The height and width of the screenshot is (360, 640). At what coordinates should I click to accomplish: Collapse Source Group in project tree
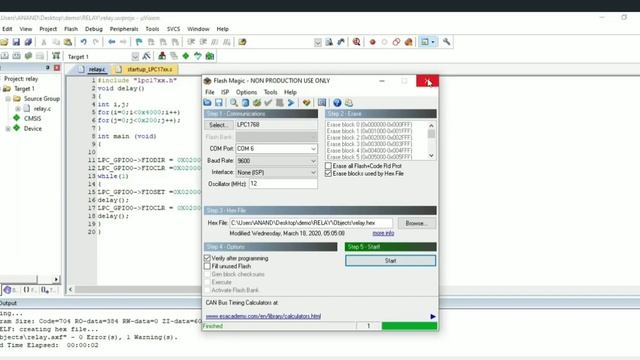click(8, 99)
